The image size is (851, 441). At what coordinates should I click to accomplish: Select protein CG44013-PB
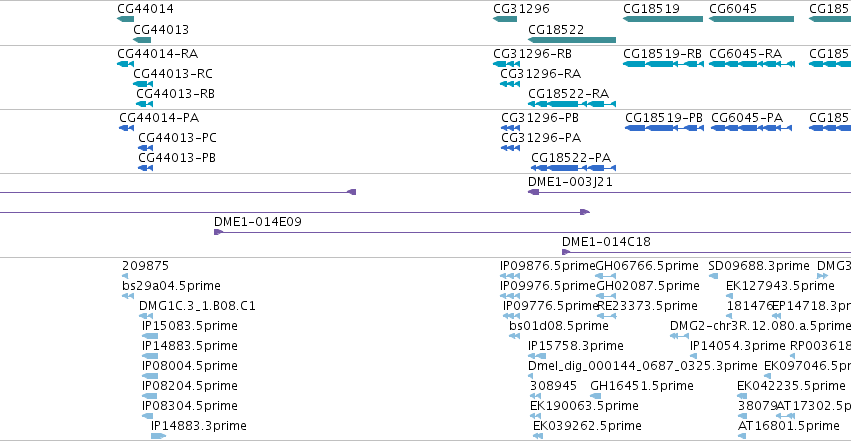click(x=145, y=168)
